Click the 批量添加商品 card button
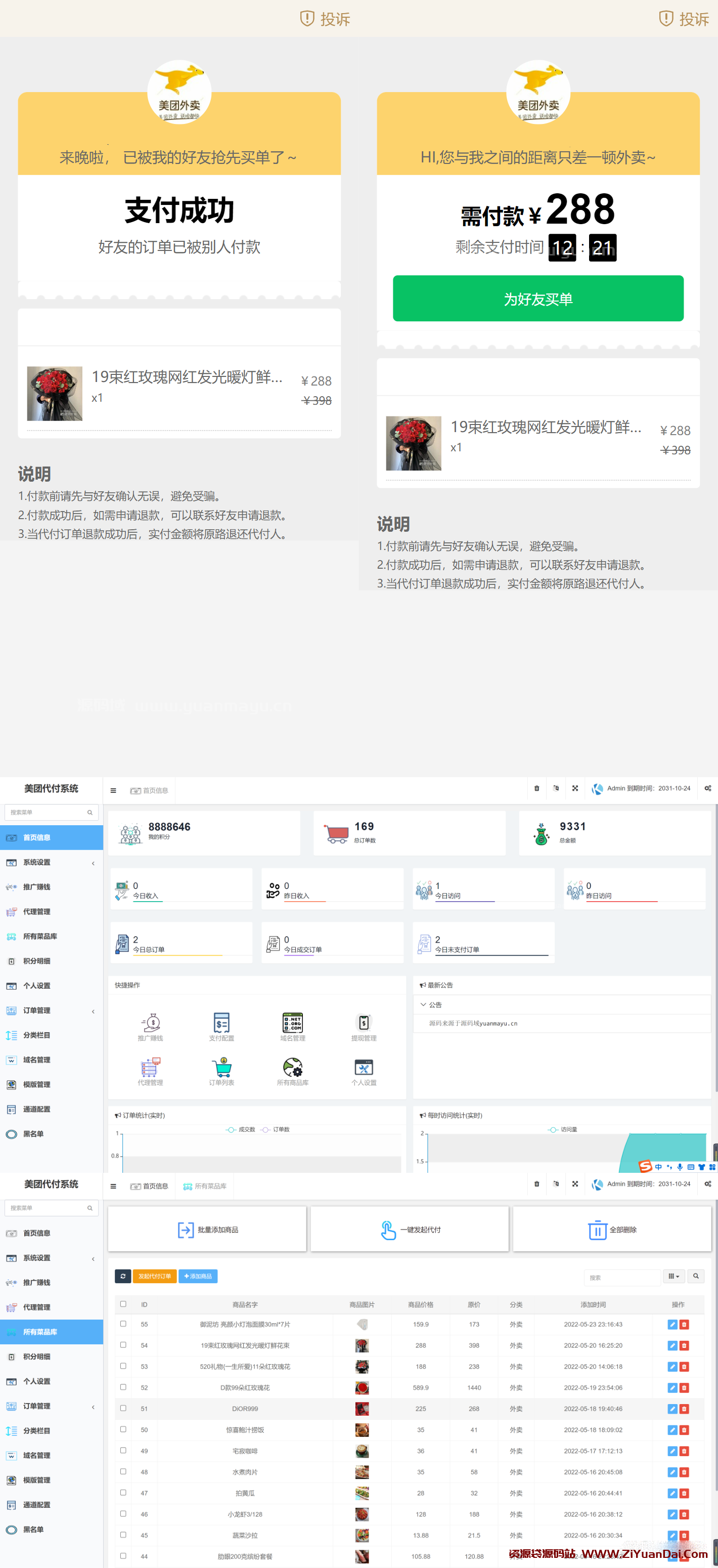 (207, 1230)
